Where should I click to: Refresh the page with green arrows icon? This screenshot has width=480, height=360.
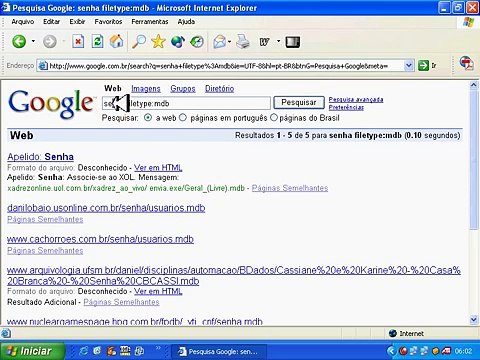click(x=97, y=42)
